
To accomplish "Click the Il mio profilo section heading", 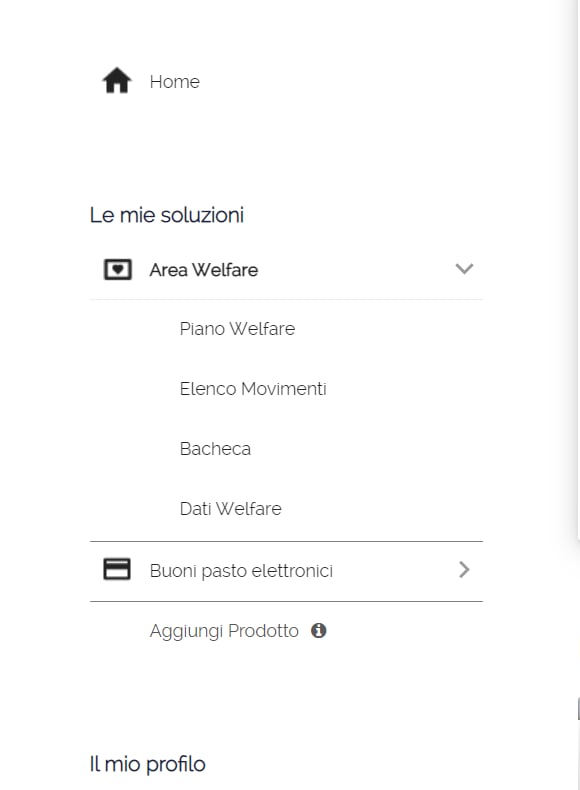I will pyautogui.click(x=147, y=764).
